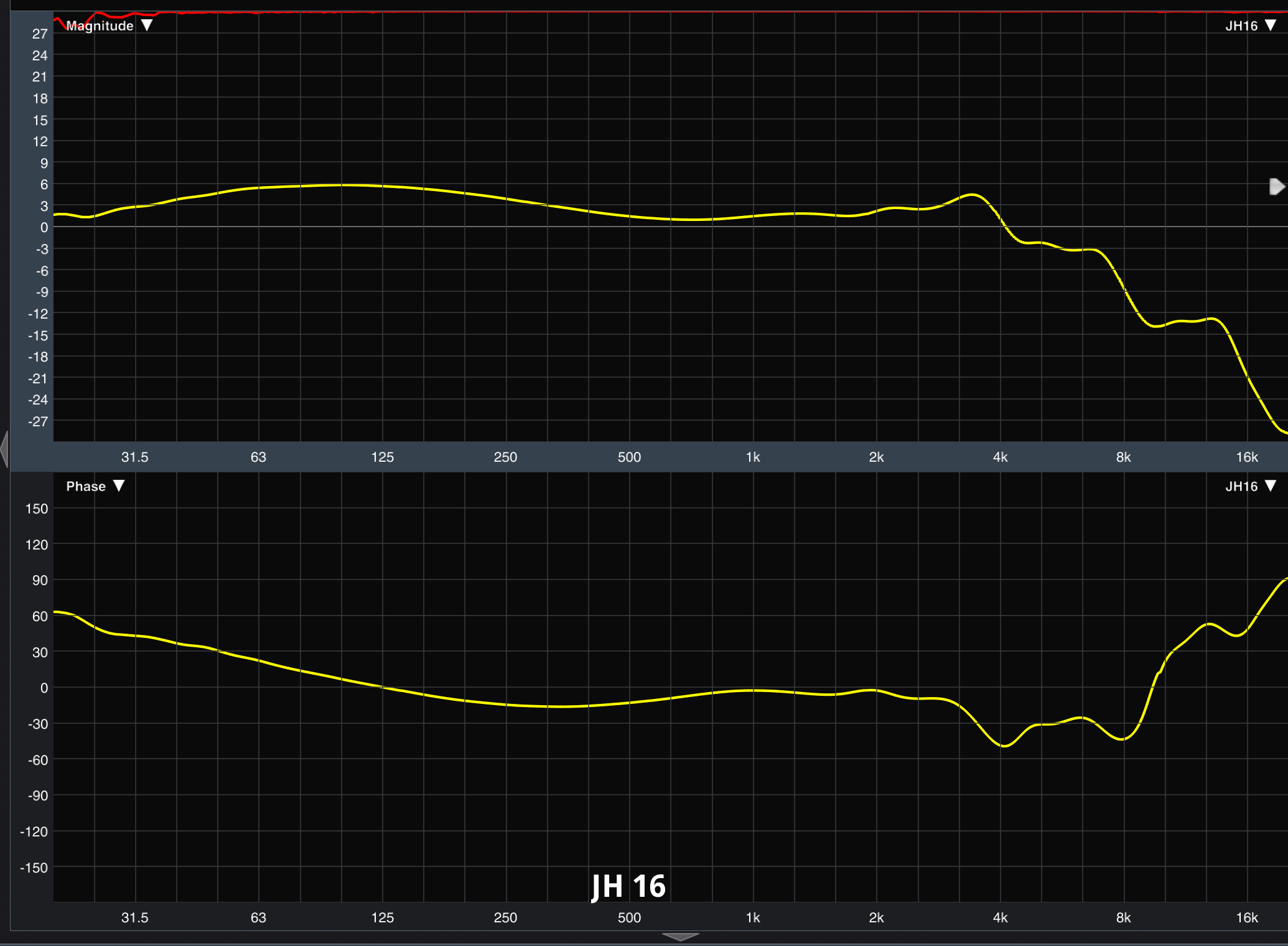1288x946 pixels.
Task: Click the 150 phase scale value
Action: pyautogui.click(x=37, y=508)
